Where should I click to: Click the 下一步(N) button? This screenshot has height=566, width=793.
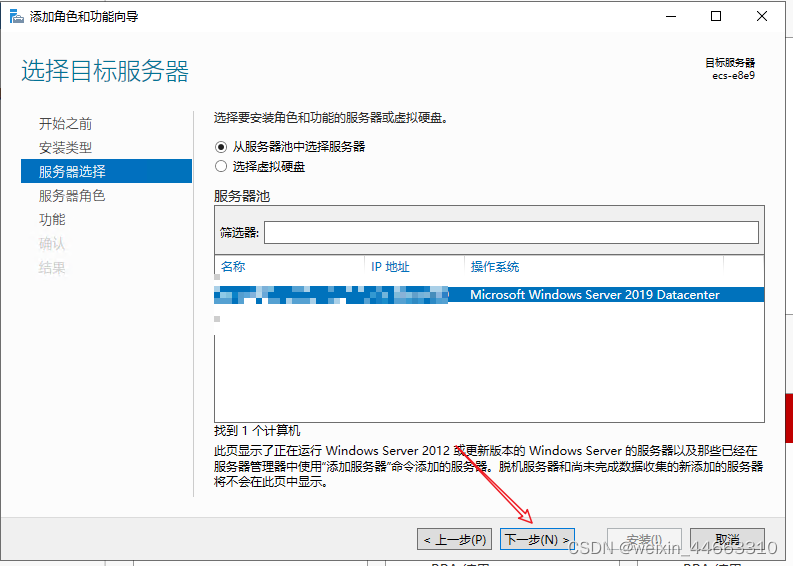click(537, 540)
